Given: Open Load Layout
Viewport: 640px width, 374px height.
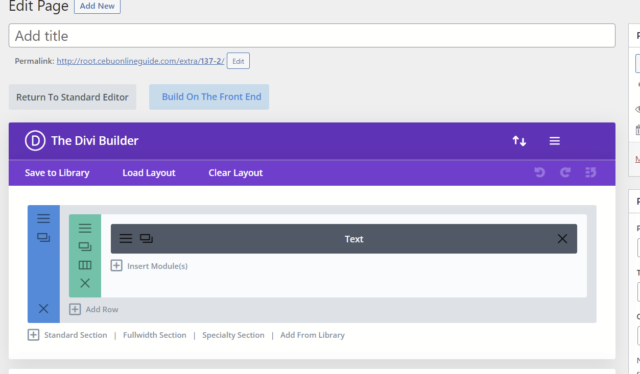Looking at the screenshot, I should click(149, 173).
